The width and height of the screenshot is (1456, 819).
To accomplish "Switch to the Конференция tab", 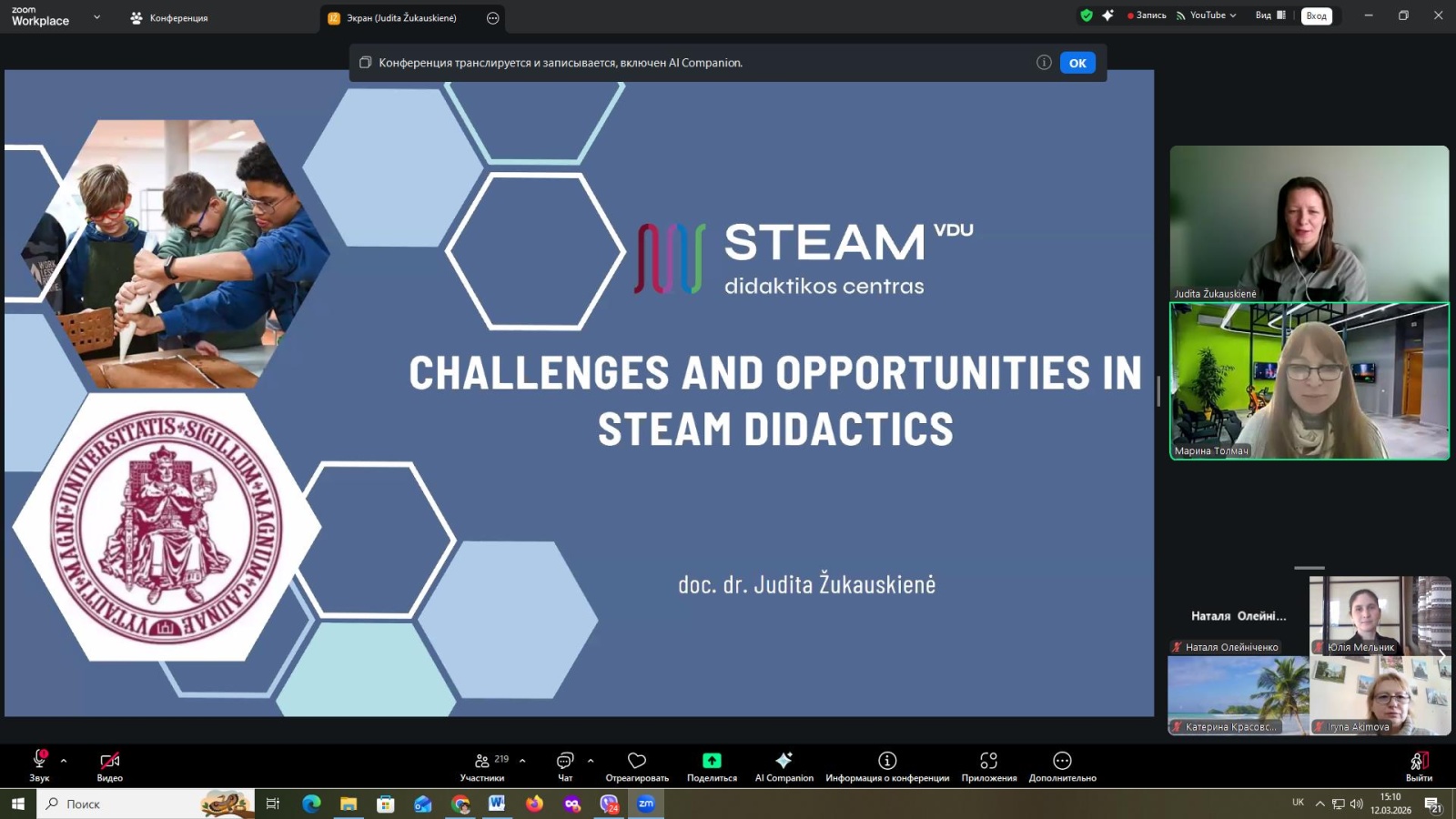I will 169,18.
